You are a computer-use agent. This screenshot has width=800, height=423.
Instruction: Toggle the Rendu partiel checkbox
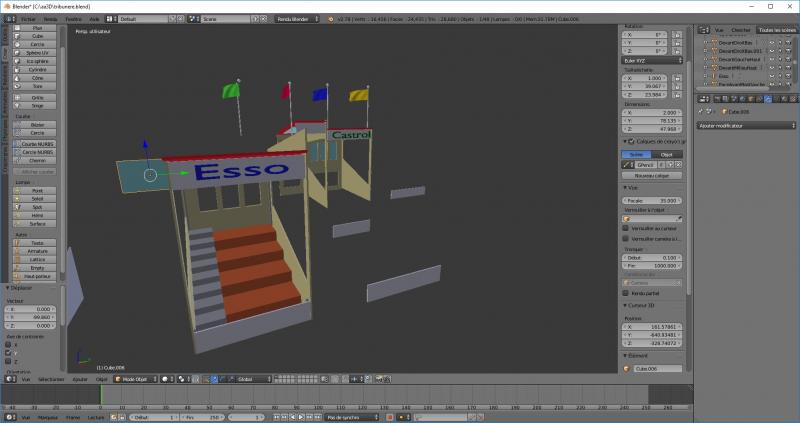tap(626, 293)
